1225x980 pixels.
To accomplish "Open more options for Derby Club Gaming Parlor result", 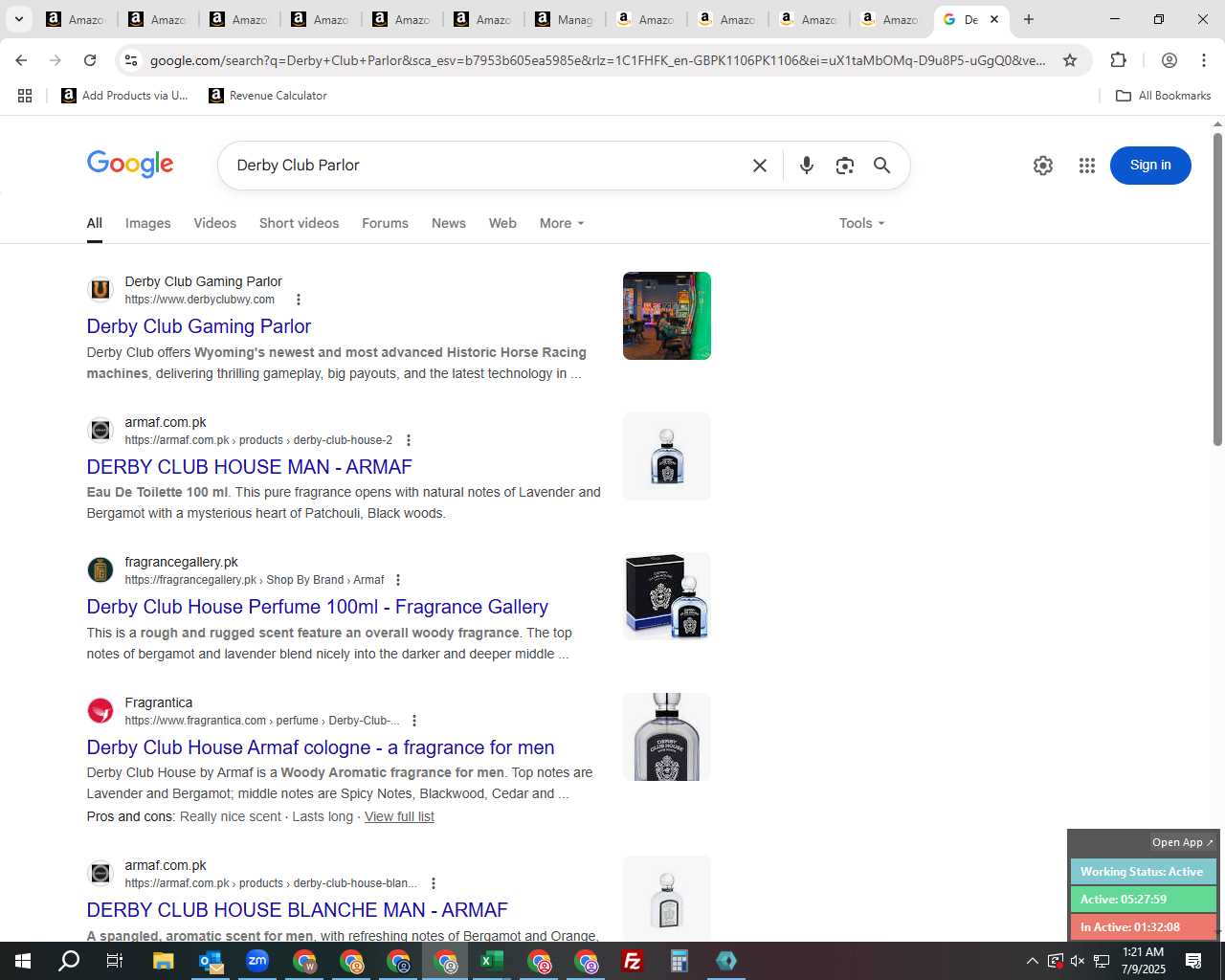I will (x=299, y=300).
